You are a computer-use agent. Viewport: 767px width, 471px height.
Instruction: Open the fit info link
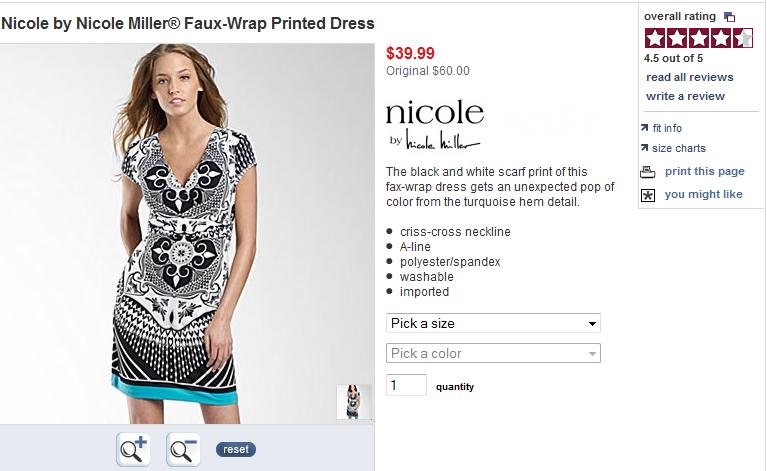[667, 128]
